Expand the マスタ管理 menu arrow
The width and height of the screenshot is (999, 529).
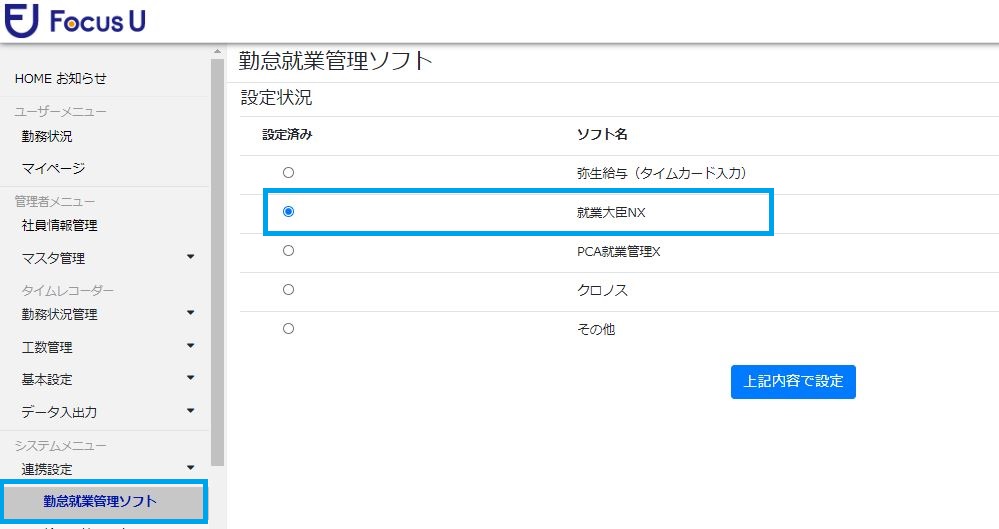(190, 257)
